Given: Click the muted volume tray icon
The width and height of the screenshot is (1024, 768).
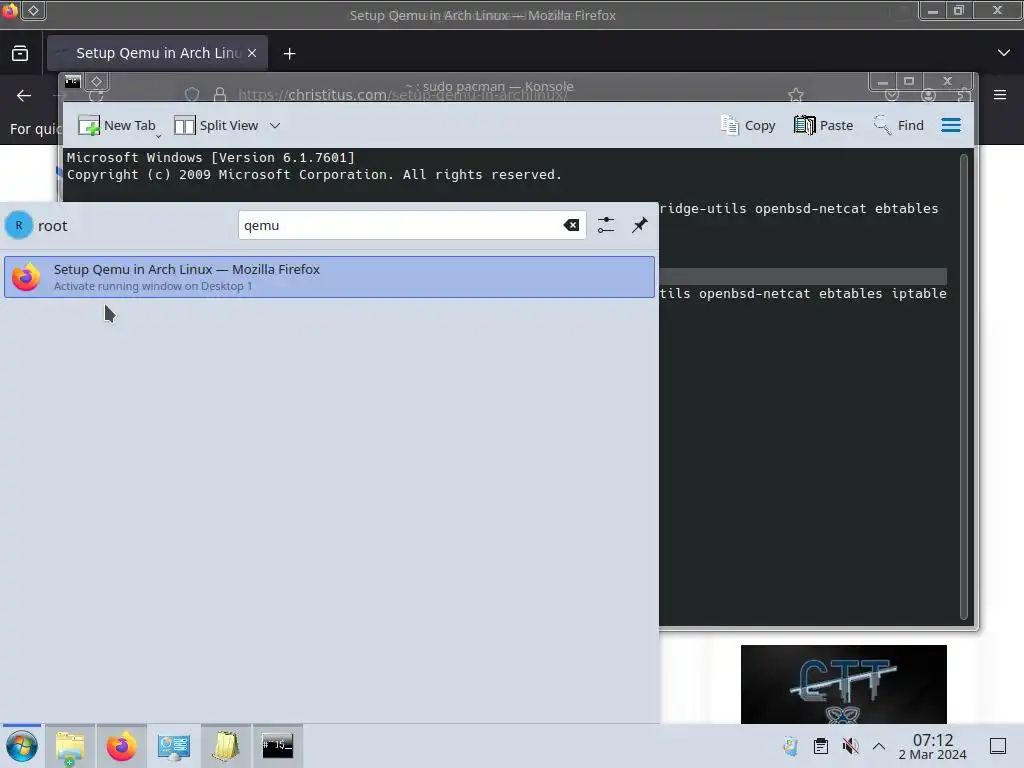Looking at the screenshot, I should coord(850,746).
